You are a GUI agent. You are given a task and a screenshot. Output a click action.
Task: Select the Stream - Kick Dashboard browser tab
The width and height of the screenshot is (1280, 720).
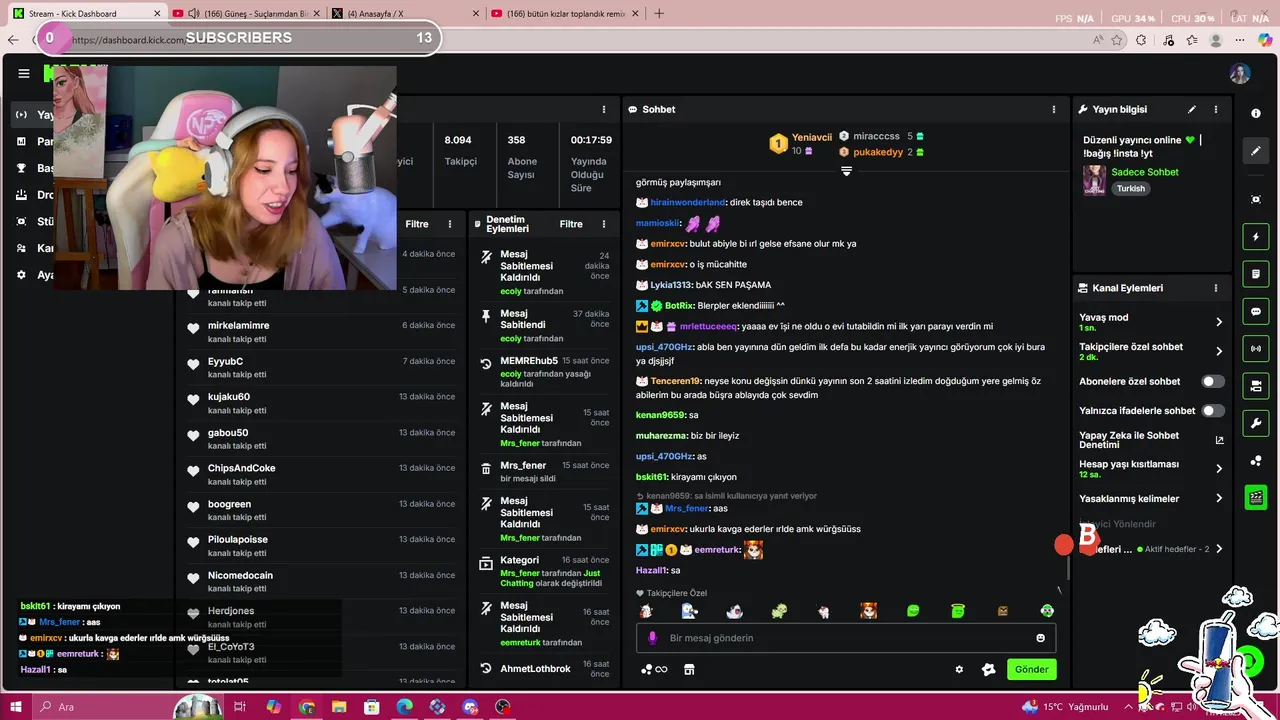tap(84, 13)
